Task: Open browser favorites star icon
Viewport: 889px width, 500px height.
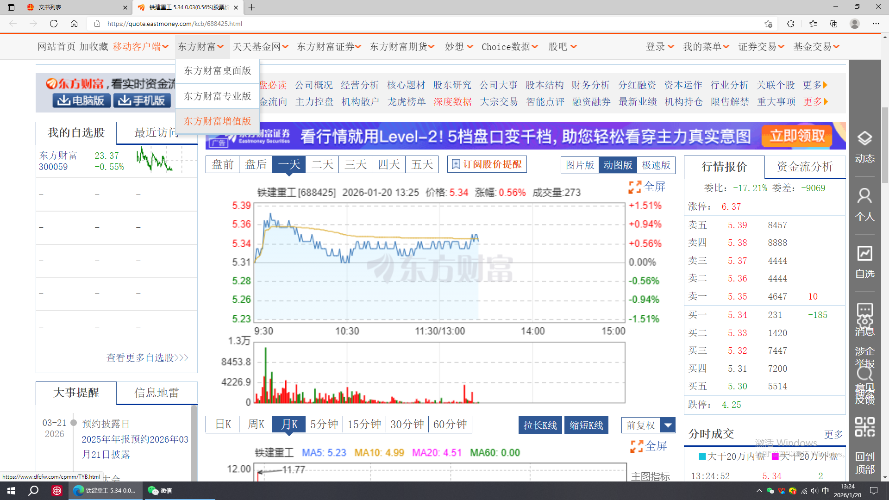Action: [x=813, y=24]
